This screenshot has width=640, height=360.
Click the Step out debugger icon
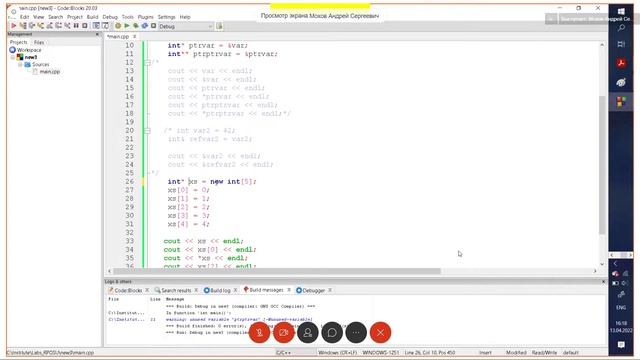49,26
